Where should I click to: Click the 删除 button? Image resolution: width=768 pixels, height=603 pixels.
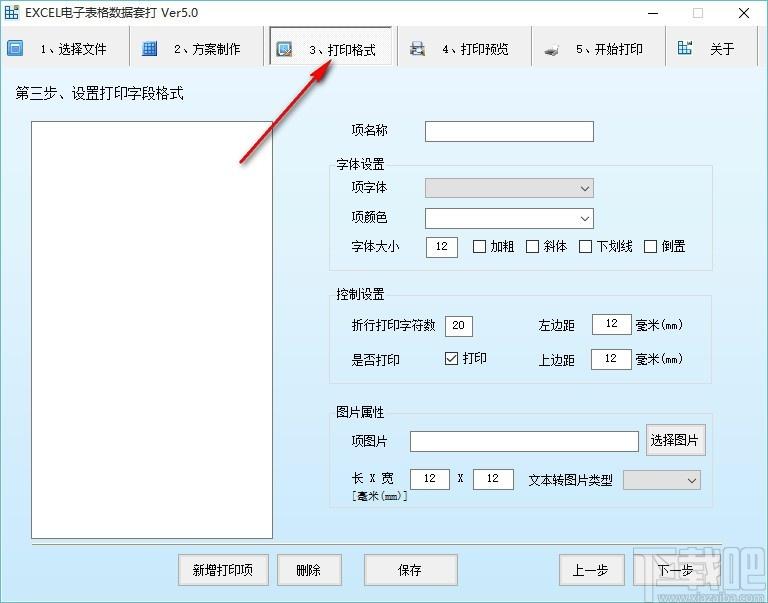point(309,570)
